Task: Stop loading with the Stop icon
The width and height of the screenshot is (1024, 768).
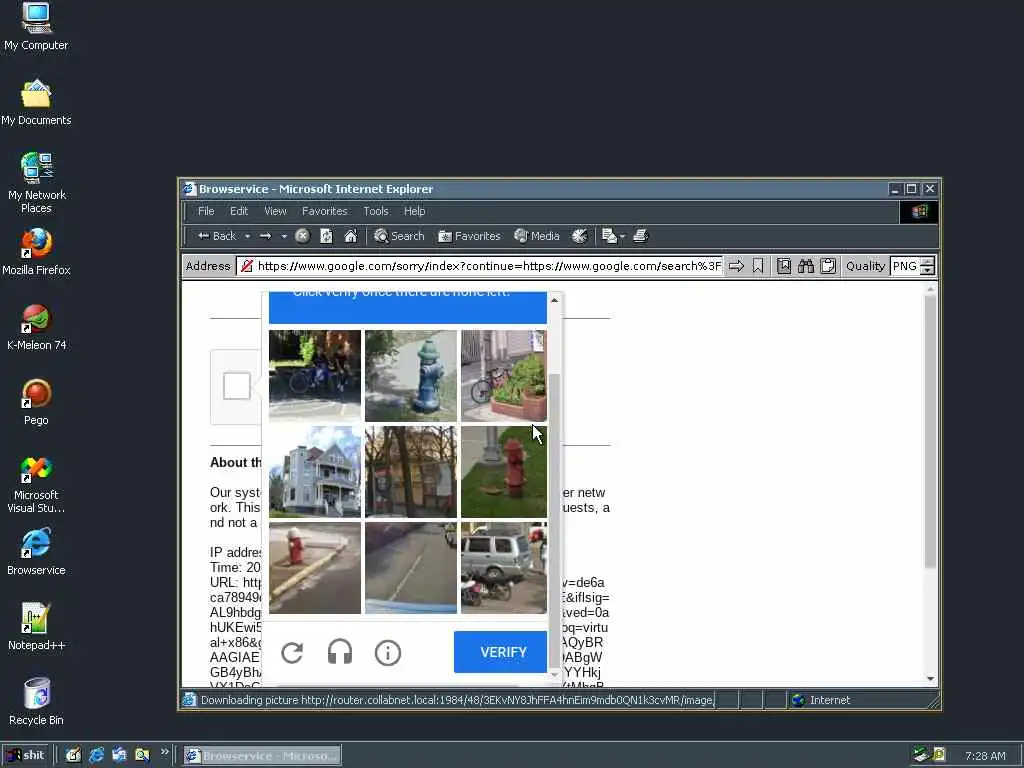Action: 302,236
